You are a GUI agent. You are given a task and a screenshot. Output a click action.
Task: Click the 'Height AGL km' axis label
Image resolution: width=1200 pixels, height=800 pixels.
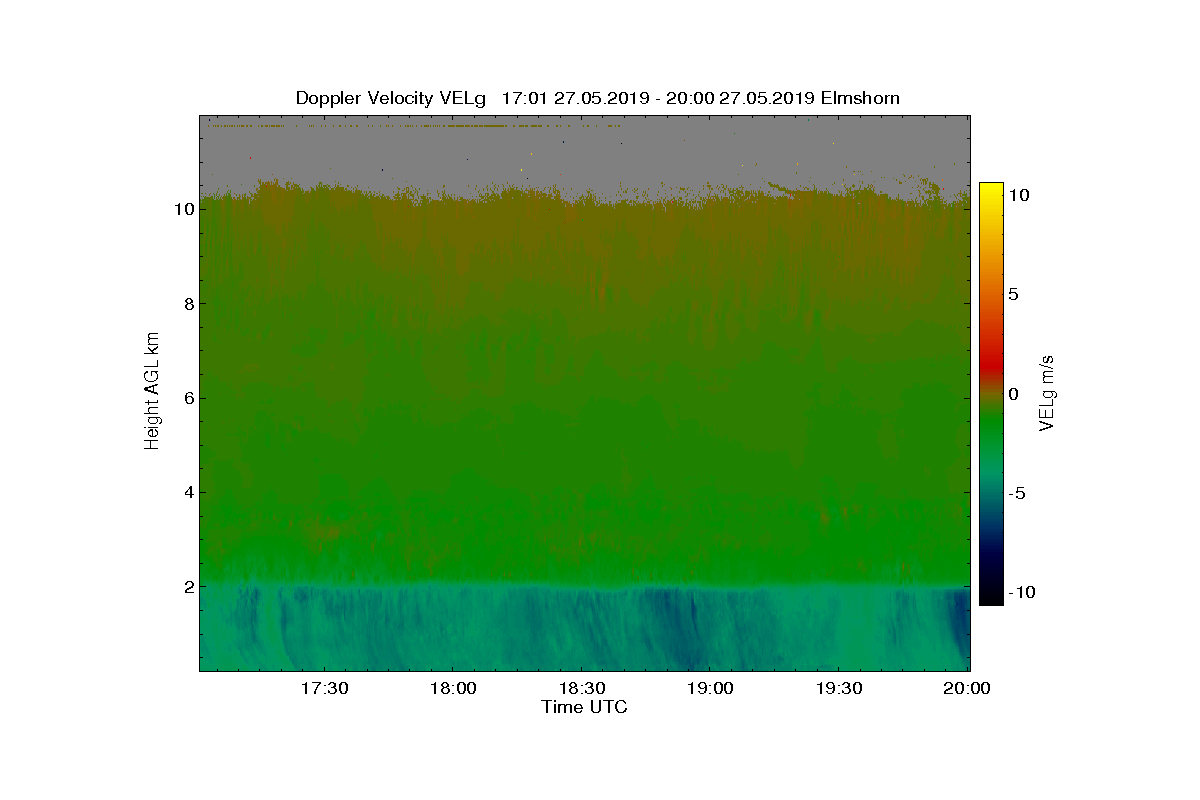[x=153, y=393]
